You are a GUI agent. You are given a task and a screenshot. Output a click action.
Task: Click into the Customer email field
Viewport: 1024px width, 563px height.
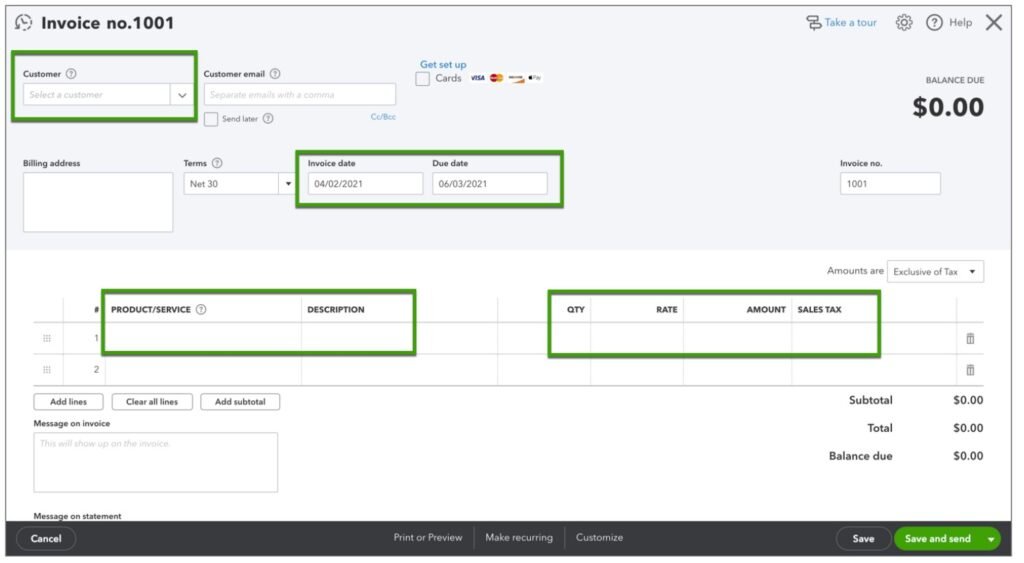[300, 95]
